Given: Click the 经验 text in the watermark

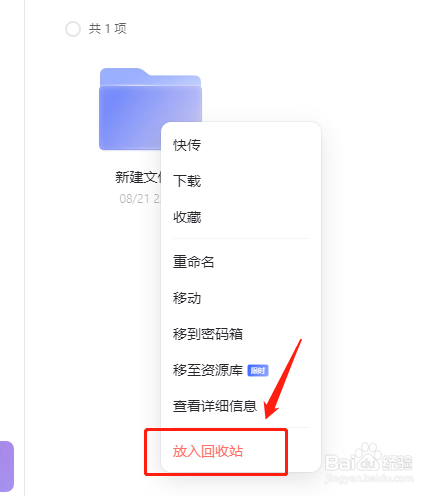Looking at the screenshot, I should (397, 463).
